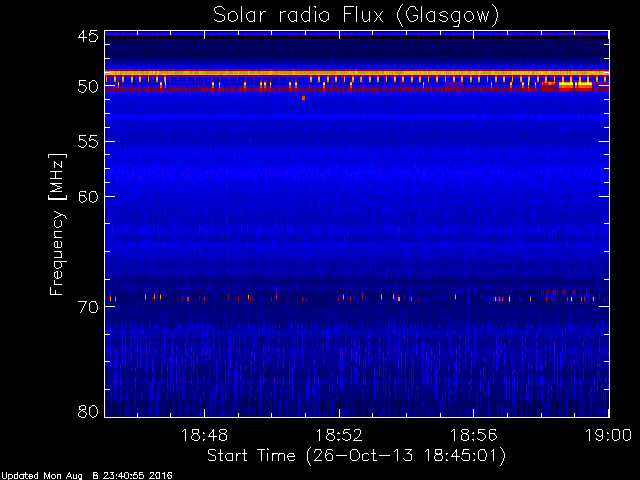This screenshot has height=480, width=640.
Task: Click the '80' frequency axis label
Action: [88, 411]
